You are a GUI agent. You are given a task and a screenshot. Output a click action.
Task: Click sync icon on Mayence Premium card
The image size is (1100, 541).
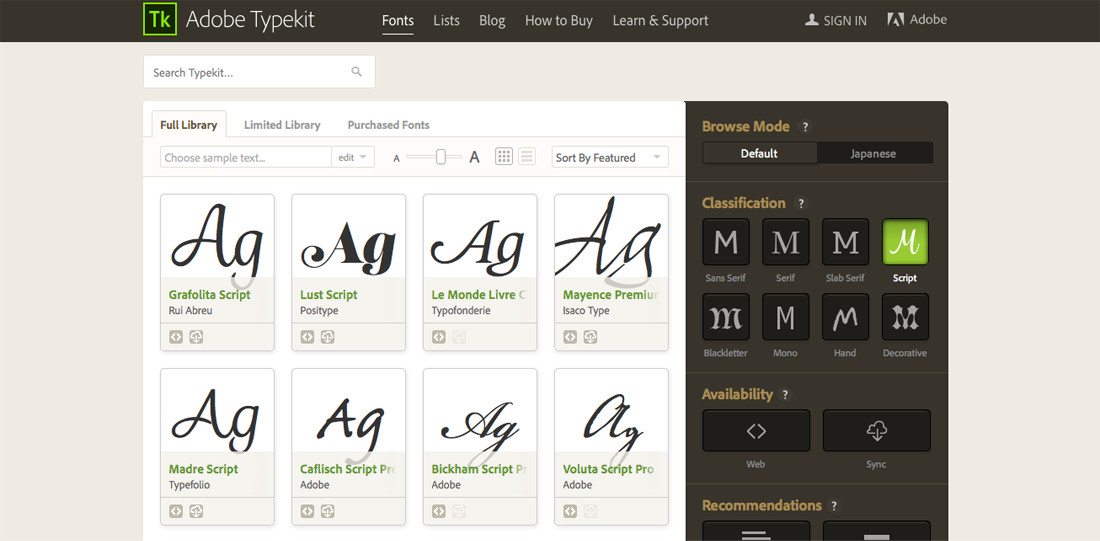point(591,337)
